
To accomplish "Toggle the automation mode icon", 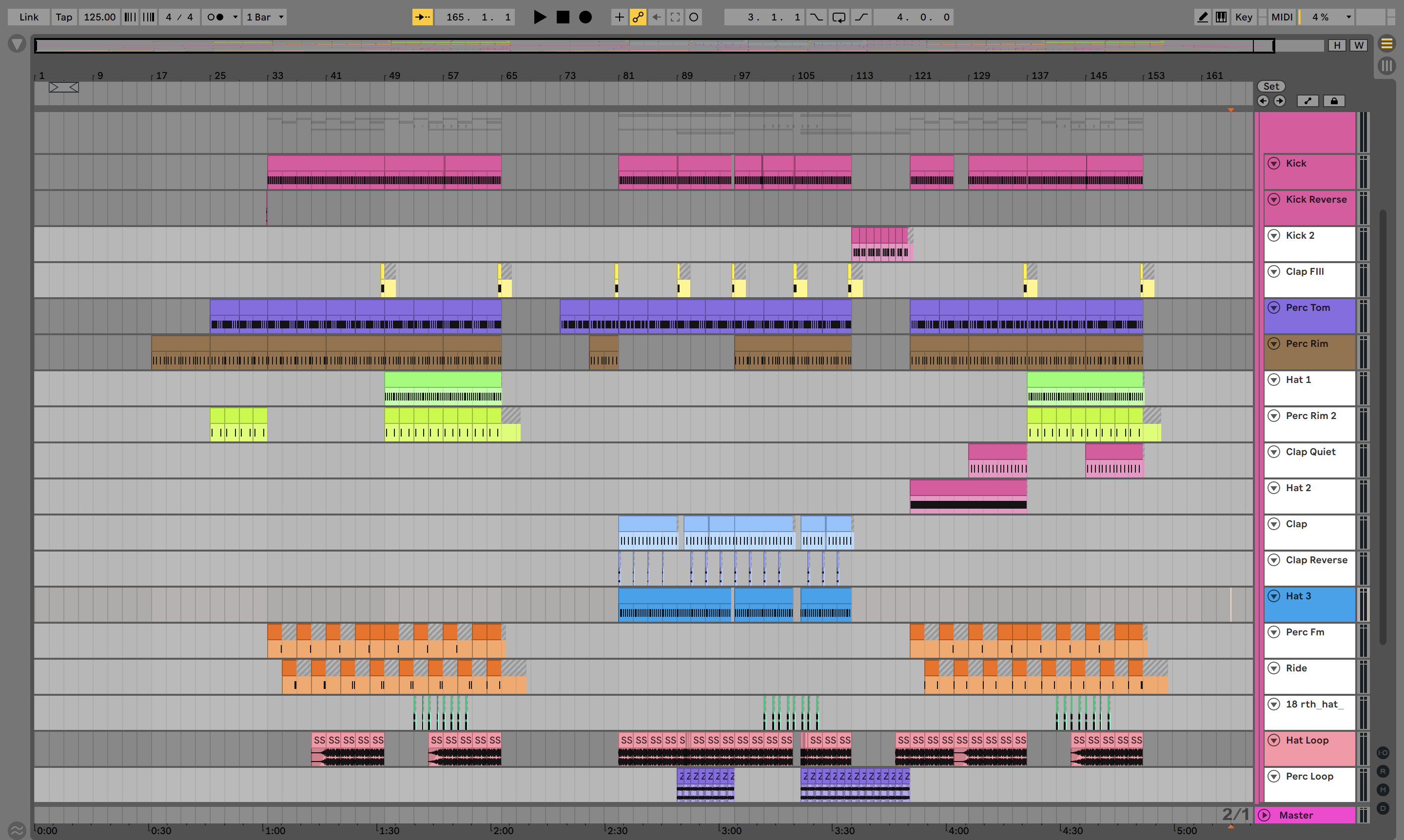I will pos(1307,101).
